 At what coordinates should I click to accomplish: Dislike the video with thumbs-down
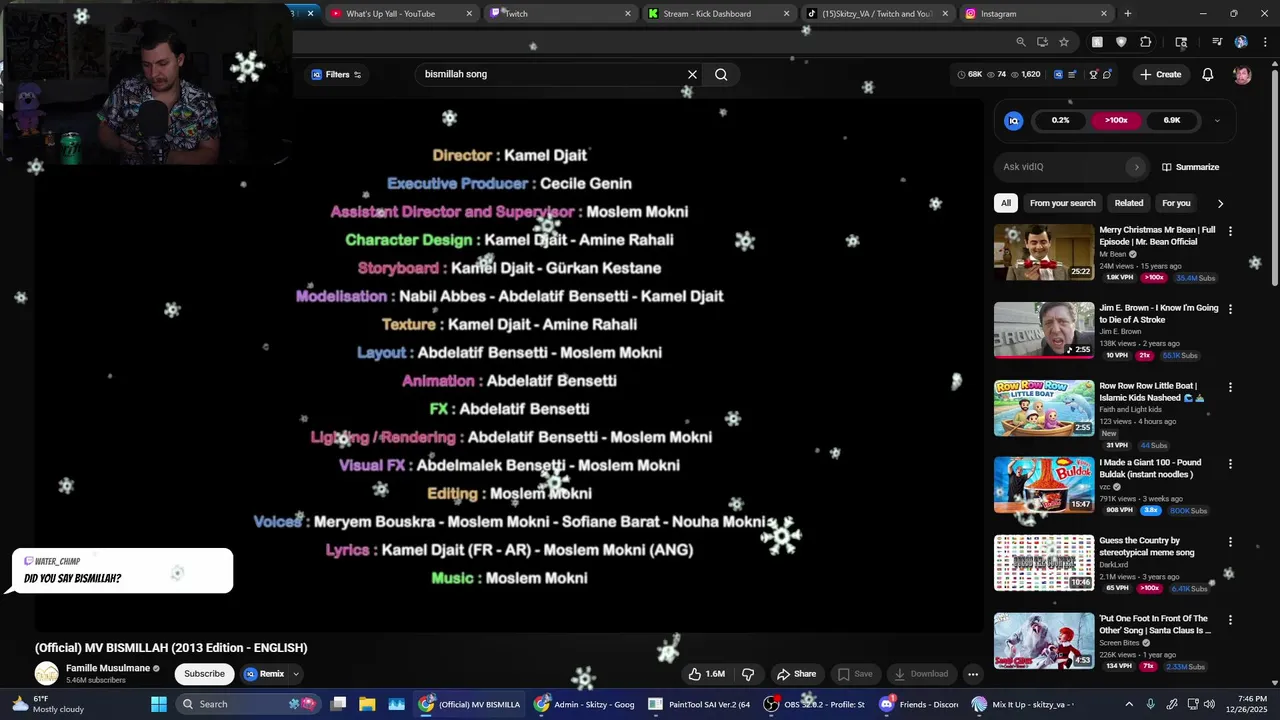(x=747, y=674)
